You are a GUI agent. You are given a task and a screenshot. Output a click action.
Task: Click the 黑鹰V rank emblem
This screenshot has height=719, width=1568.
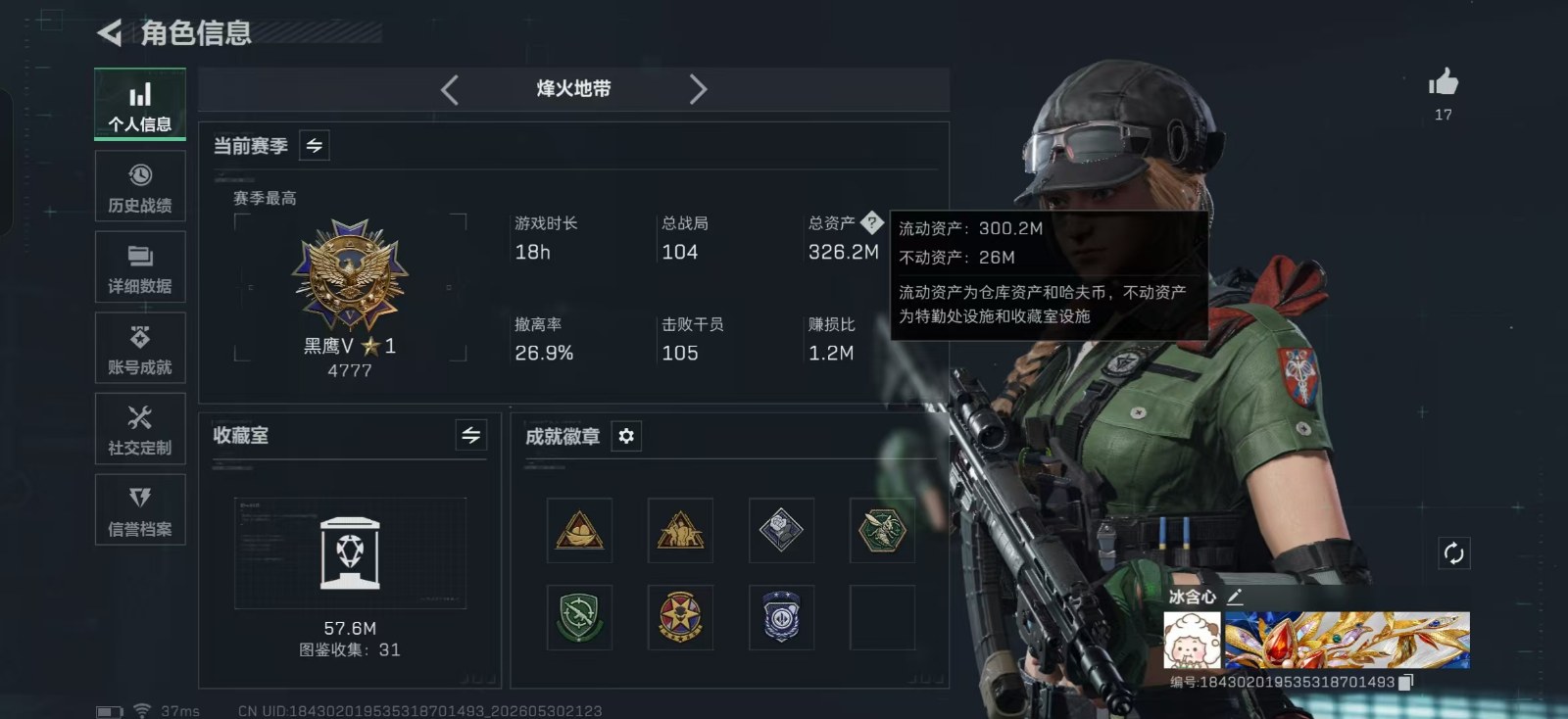coord(350,276)
